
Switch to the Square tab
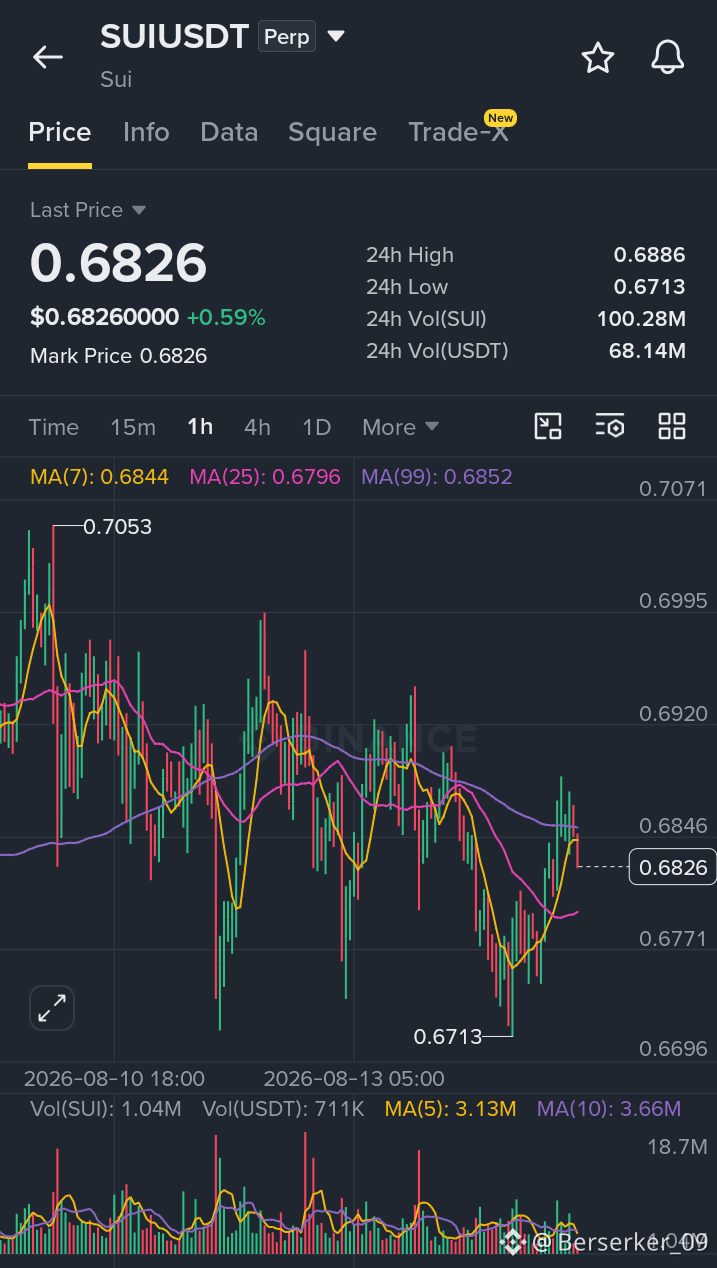(x=332, y=132)
